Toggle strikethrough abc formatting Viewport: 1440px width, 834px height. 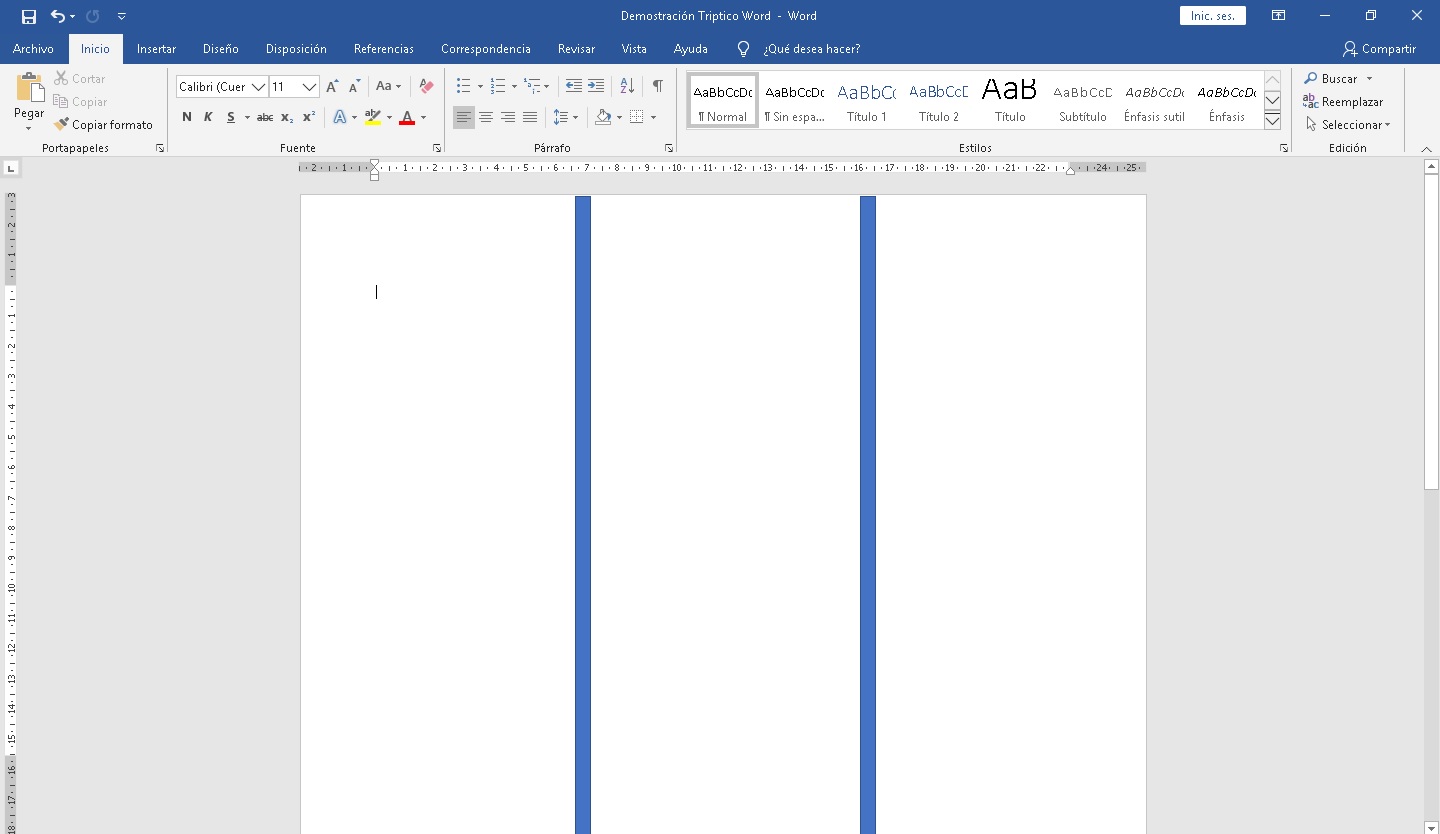[x=265, y=117]
